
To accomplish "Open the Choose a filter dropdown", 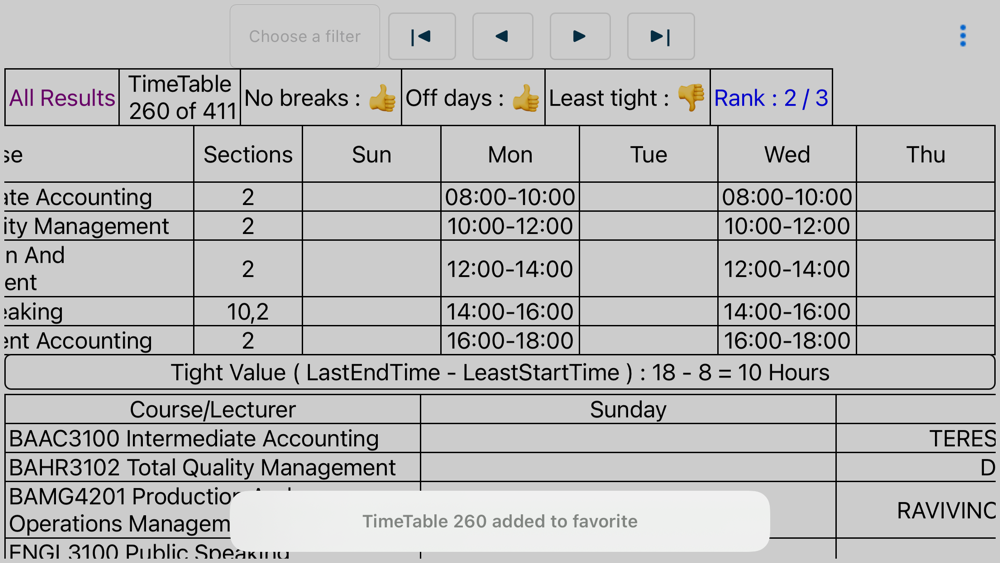I will [x=305, y=36].
